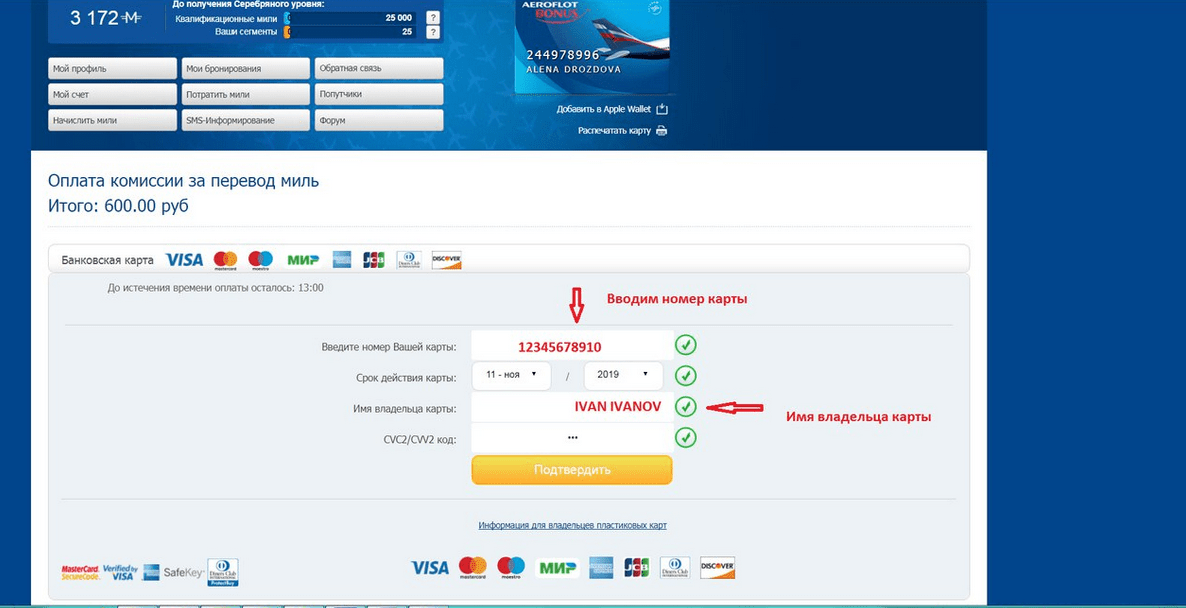Viewport: 1186px width, 608px height.
Task: Open the expiry year dropdown showing 2019
Action: (622, 375)
